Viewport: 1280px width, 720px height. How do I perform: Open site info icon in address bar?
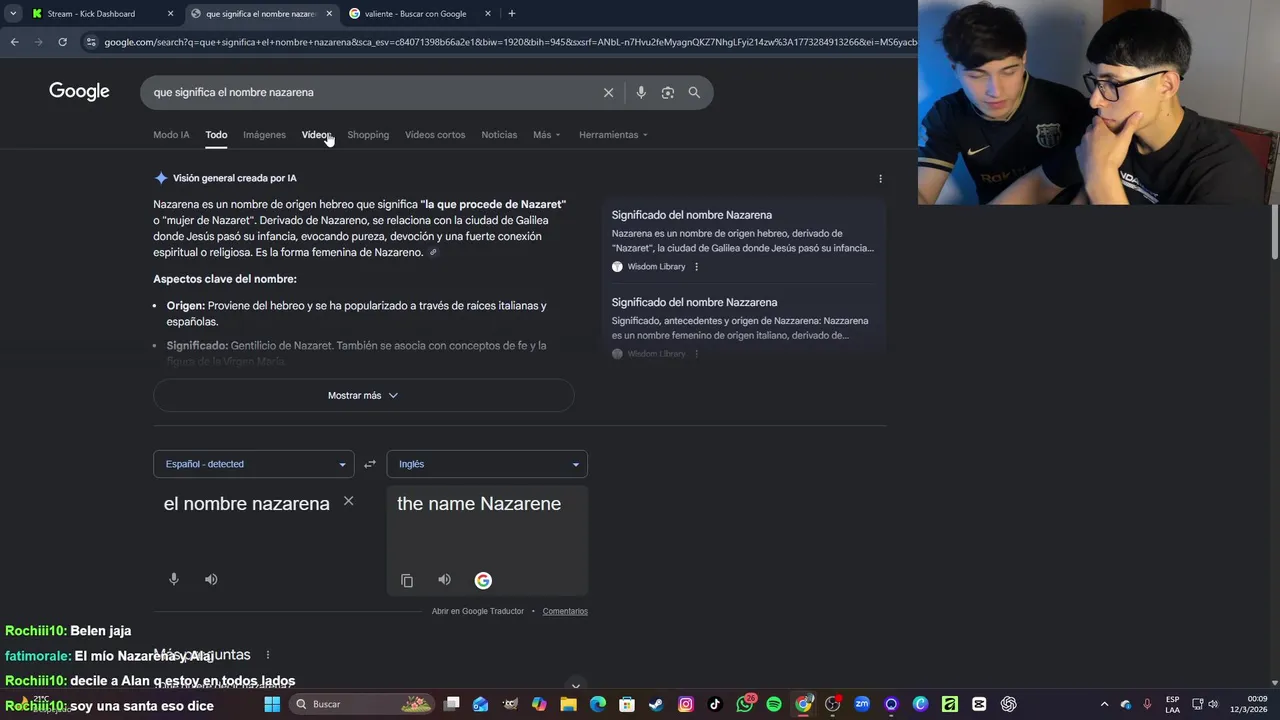(91, 42)
